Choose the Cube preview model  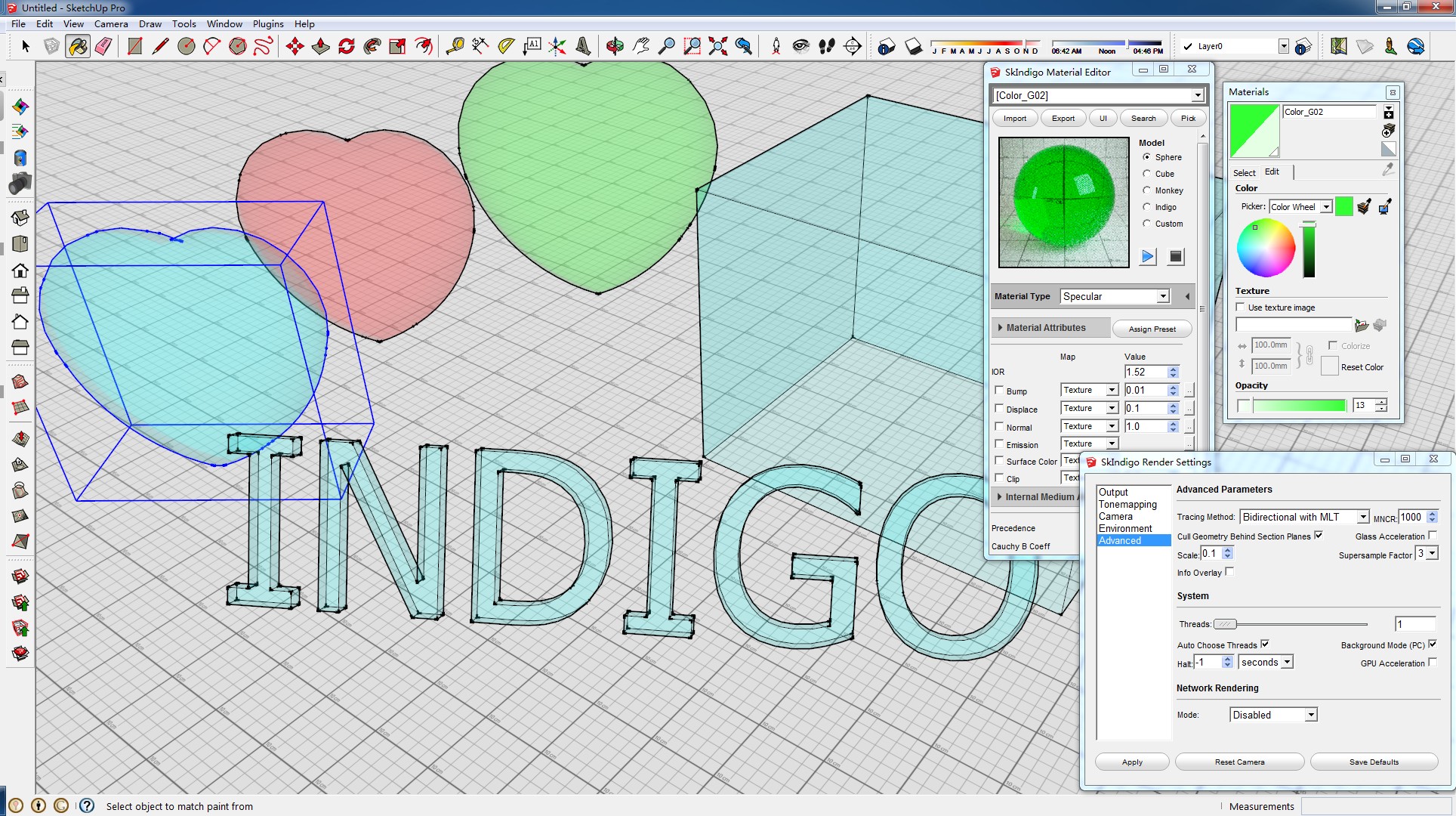coord(1146,174)
